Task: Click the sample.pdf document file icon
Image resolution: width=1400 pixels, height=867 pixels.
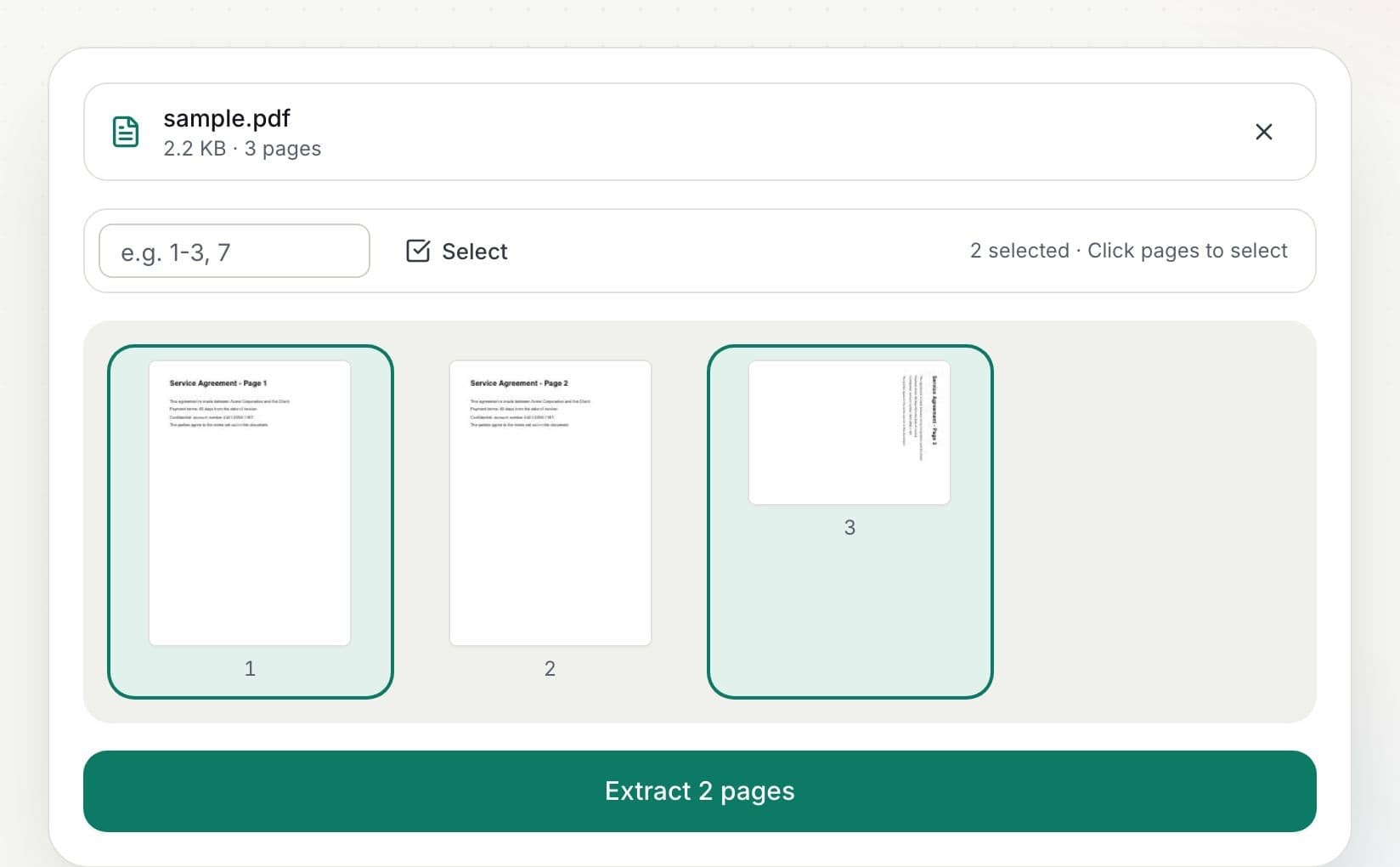Action: [x=126, y=132]
